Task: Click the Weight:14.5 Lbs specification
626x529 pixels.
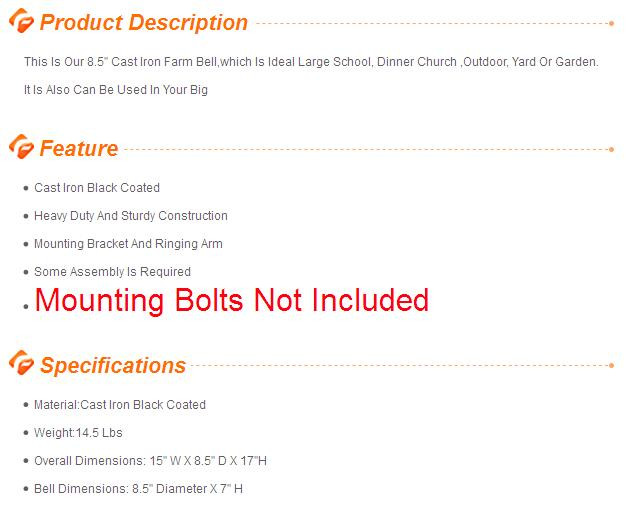Action: pyautogui.click(x=78, y=433)
